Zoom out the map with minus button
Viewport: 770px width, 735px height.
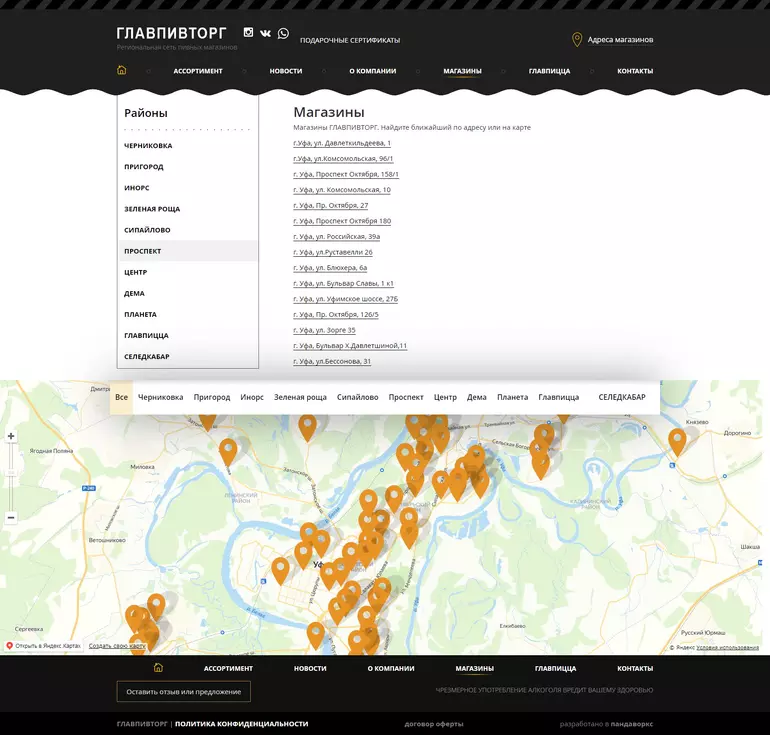(11, 517)
